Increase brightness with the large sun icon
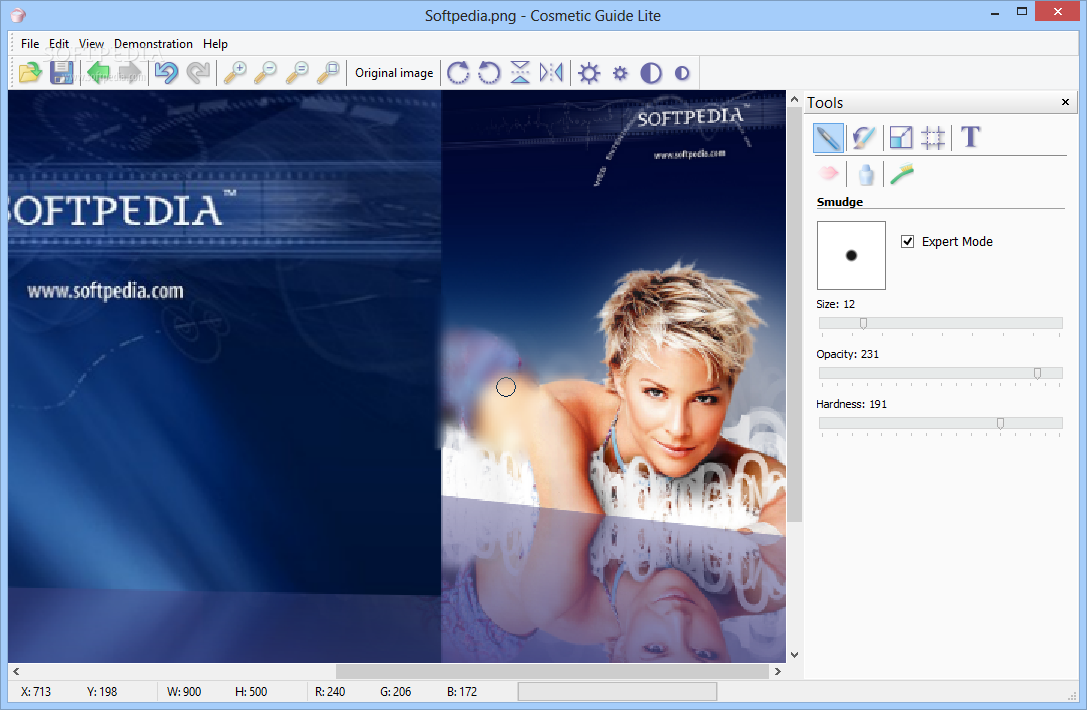This screenshot has height=710, width=1087. (589, 73)
